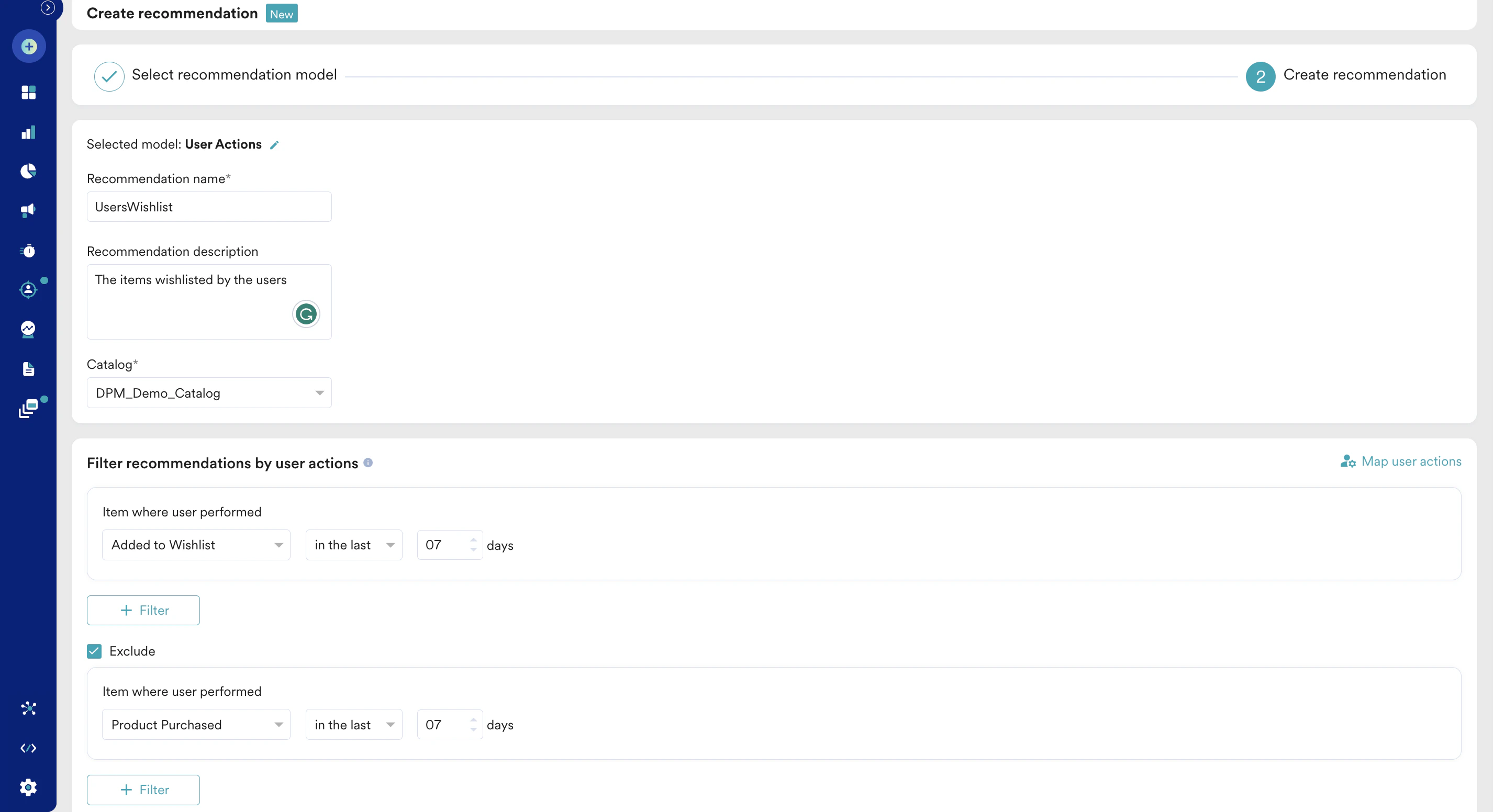Viewport: 1493px width, 812px height.
Task: Click the plus create icon in sidebar
Action: tap(28, 47)
